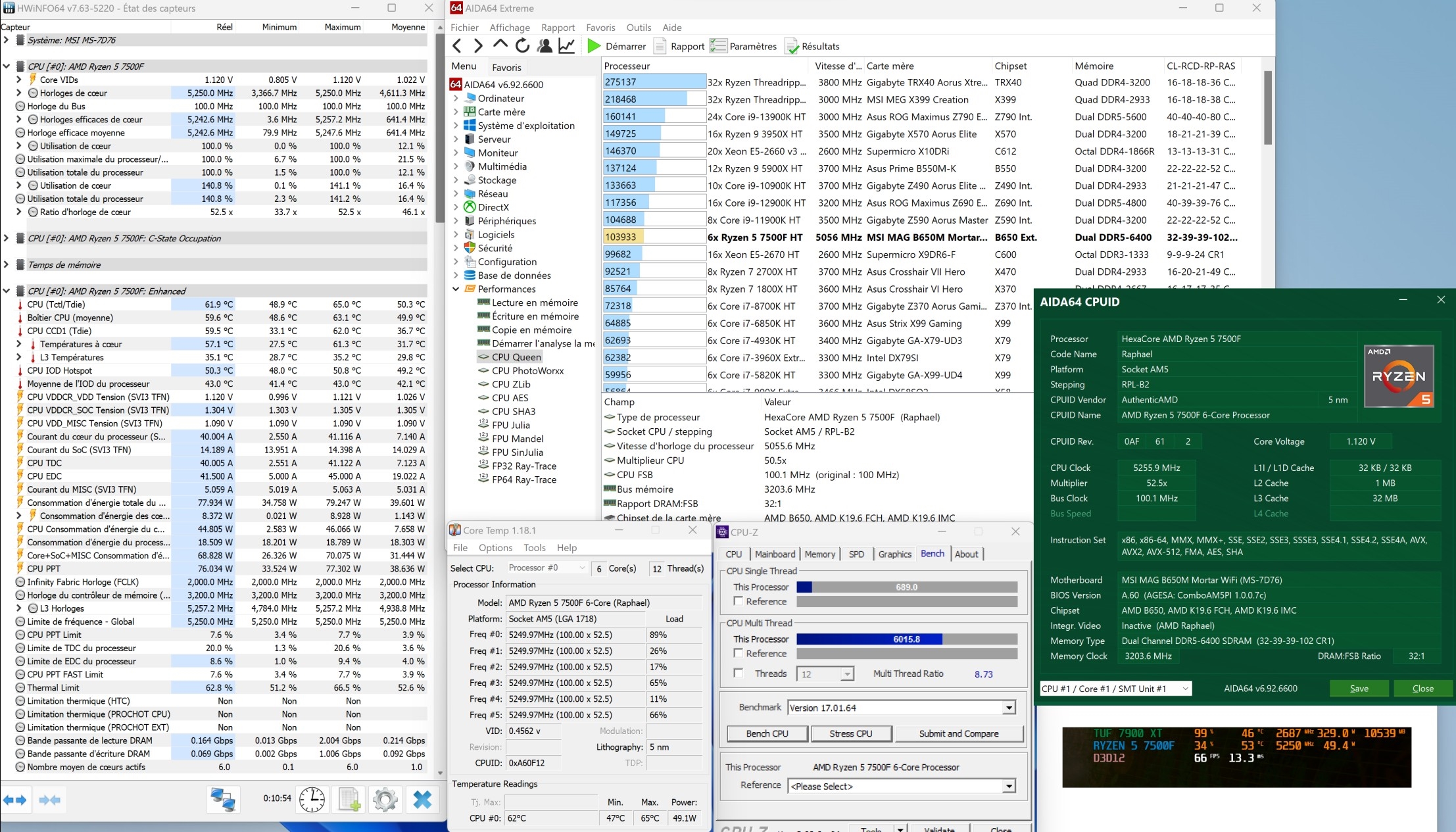Screen dimensions: 1456x832
Task: Click CPU-Z multi thread 6015.8 score bar
Action: point(906,639)
